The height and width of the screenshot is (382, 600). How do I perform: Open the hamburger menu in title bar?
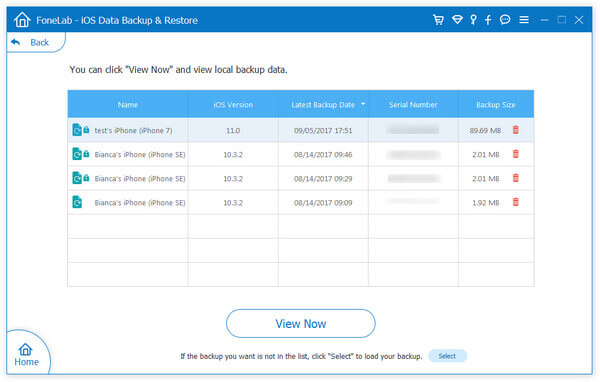(x=524, y=20)
